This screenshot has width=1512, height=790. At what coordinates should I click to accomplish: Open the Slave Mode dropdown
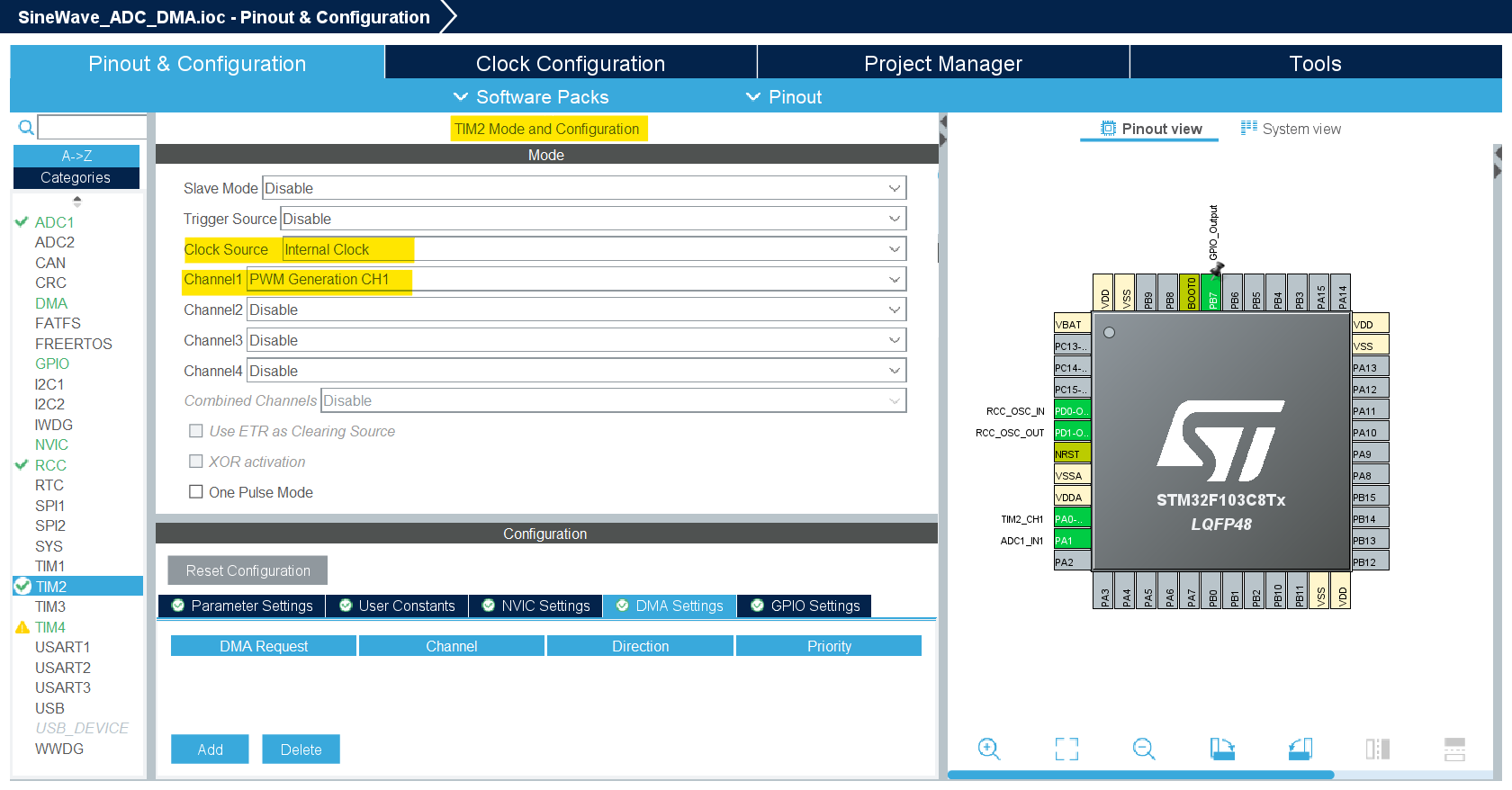(584, 188)
